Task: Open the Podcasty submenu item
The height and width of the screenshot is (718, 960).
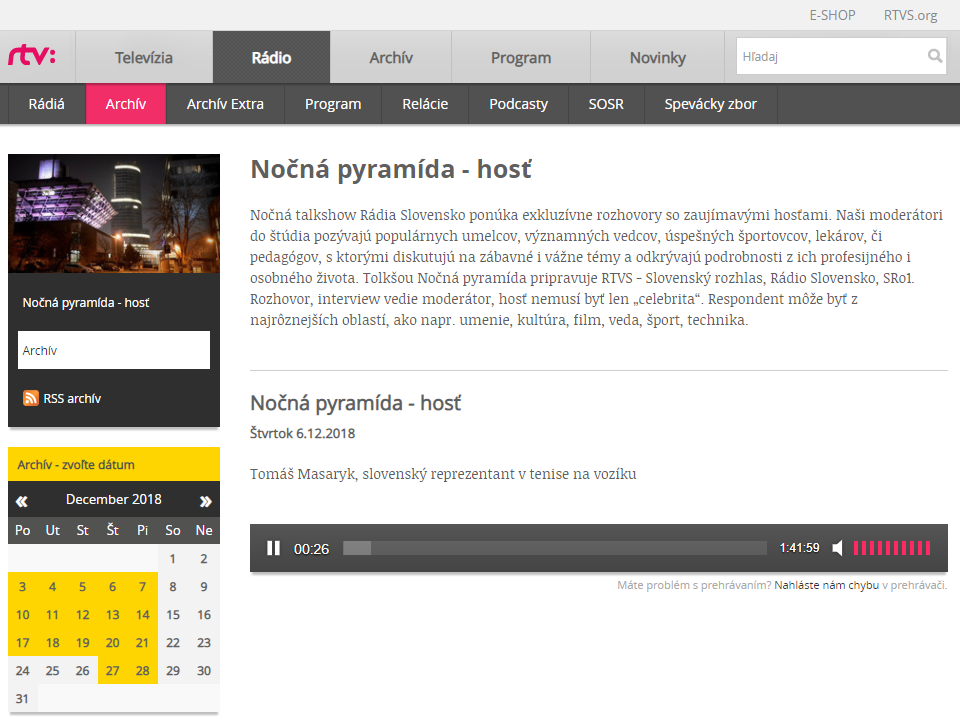Action: pyautogui.click(x=519, y=104)
